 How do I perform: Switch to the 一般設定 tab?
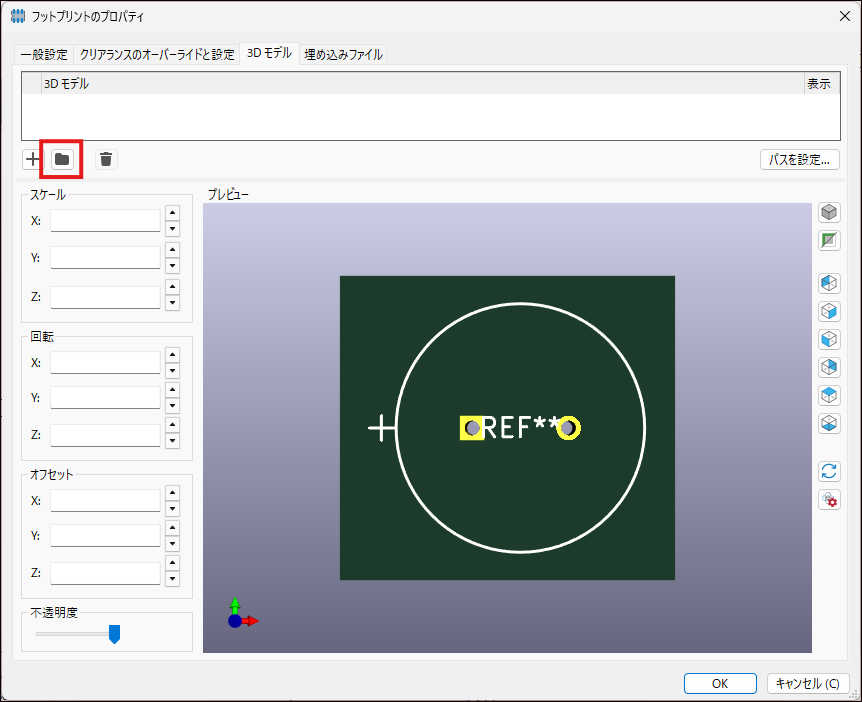click(x=44, y=55)
